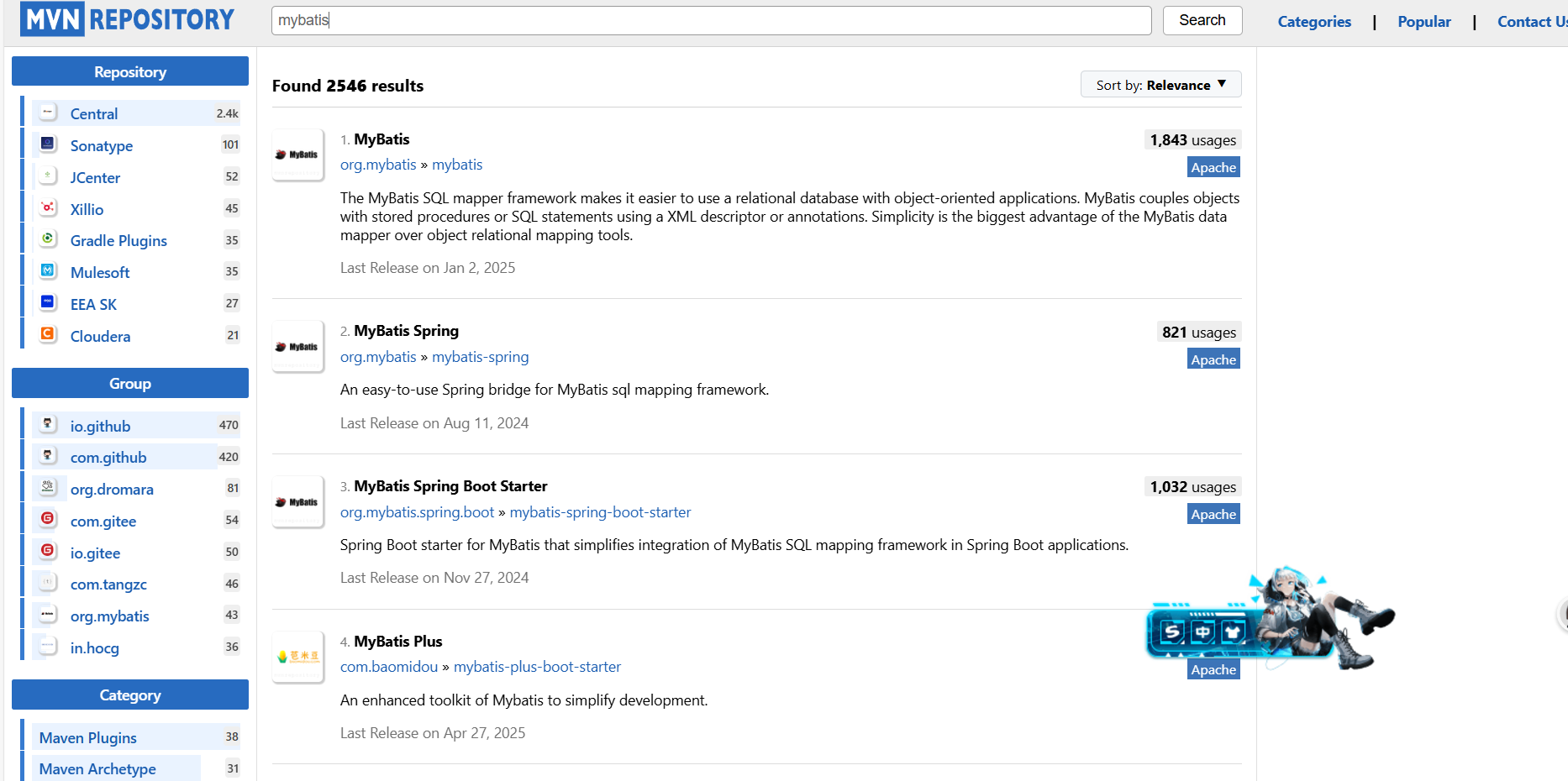
Task: Click the Xillio repository icon
Action: [48, 207]
